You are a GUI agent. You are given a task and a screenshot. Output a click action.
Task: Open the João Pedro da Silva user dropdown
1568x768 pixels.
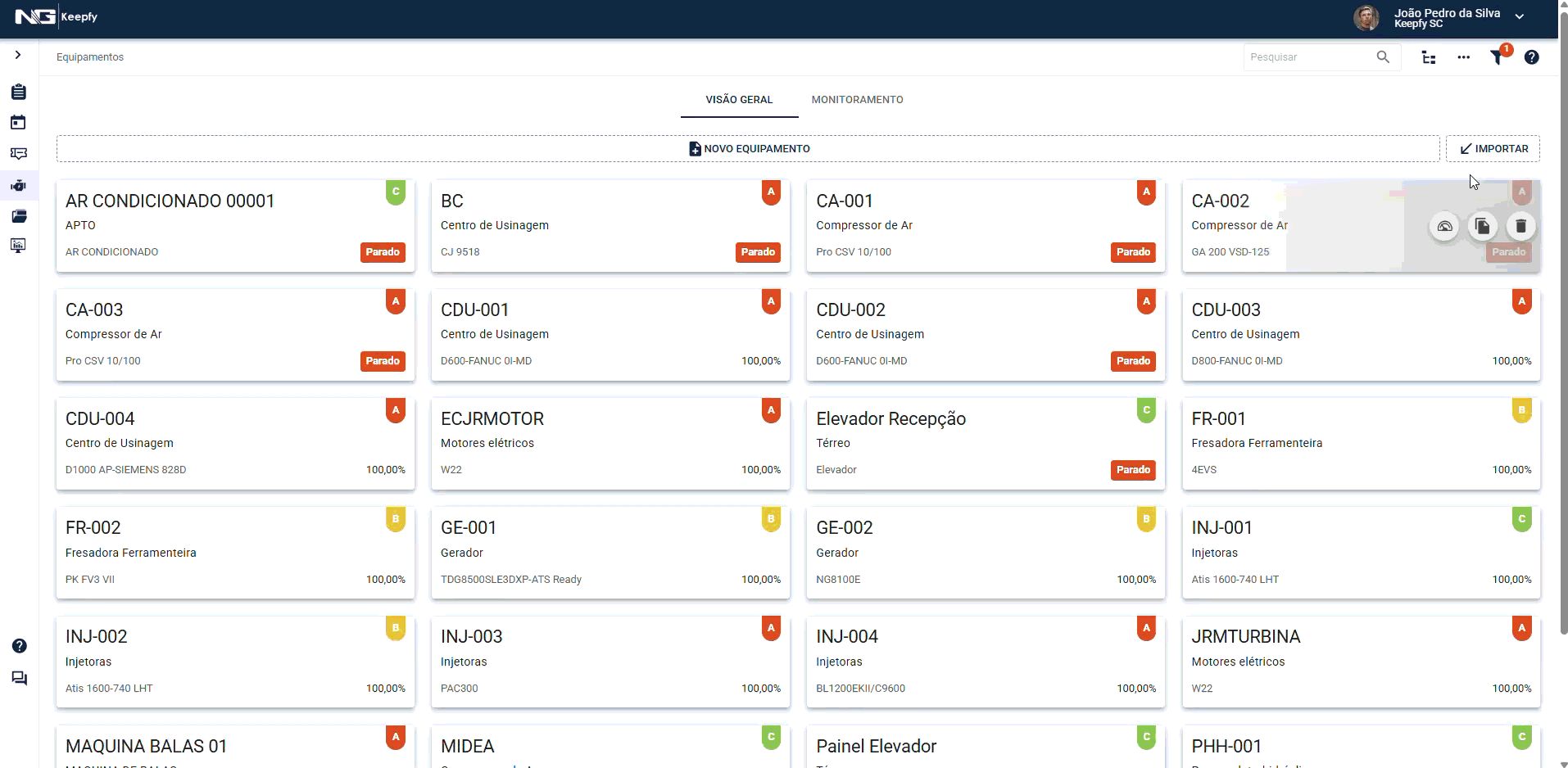coord(1520,17)
